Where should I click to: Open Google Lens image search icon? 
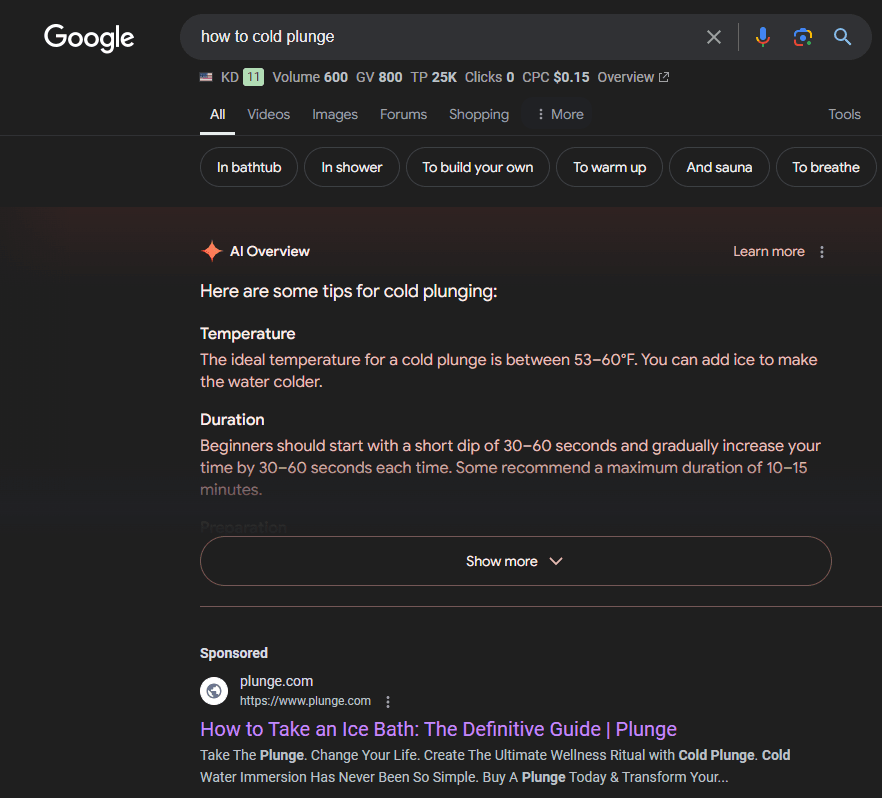click(802, 37)
